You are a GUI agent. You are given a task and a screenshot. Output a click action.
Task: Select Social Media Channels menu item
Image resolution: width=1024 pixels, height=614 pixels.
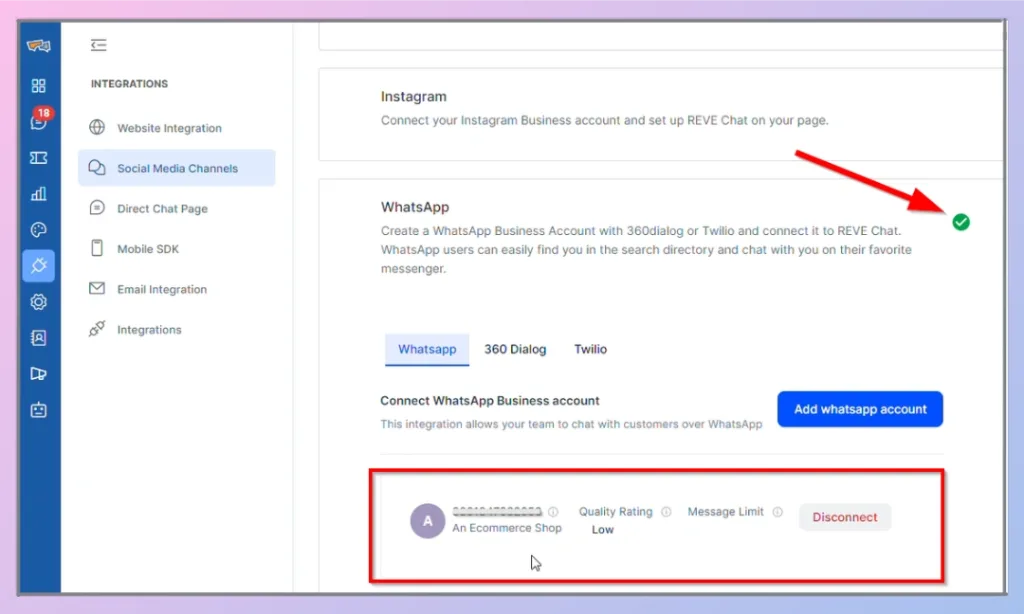176,168
